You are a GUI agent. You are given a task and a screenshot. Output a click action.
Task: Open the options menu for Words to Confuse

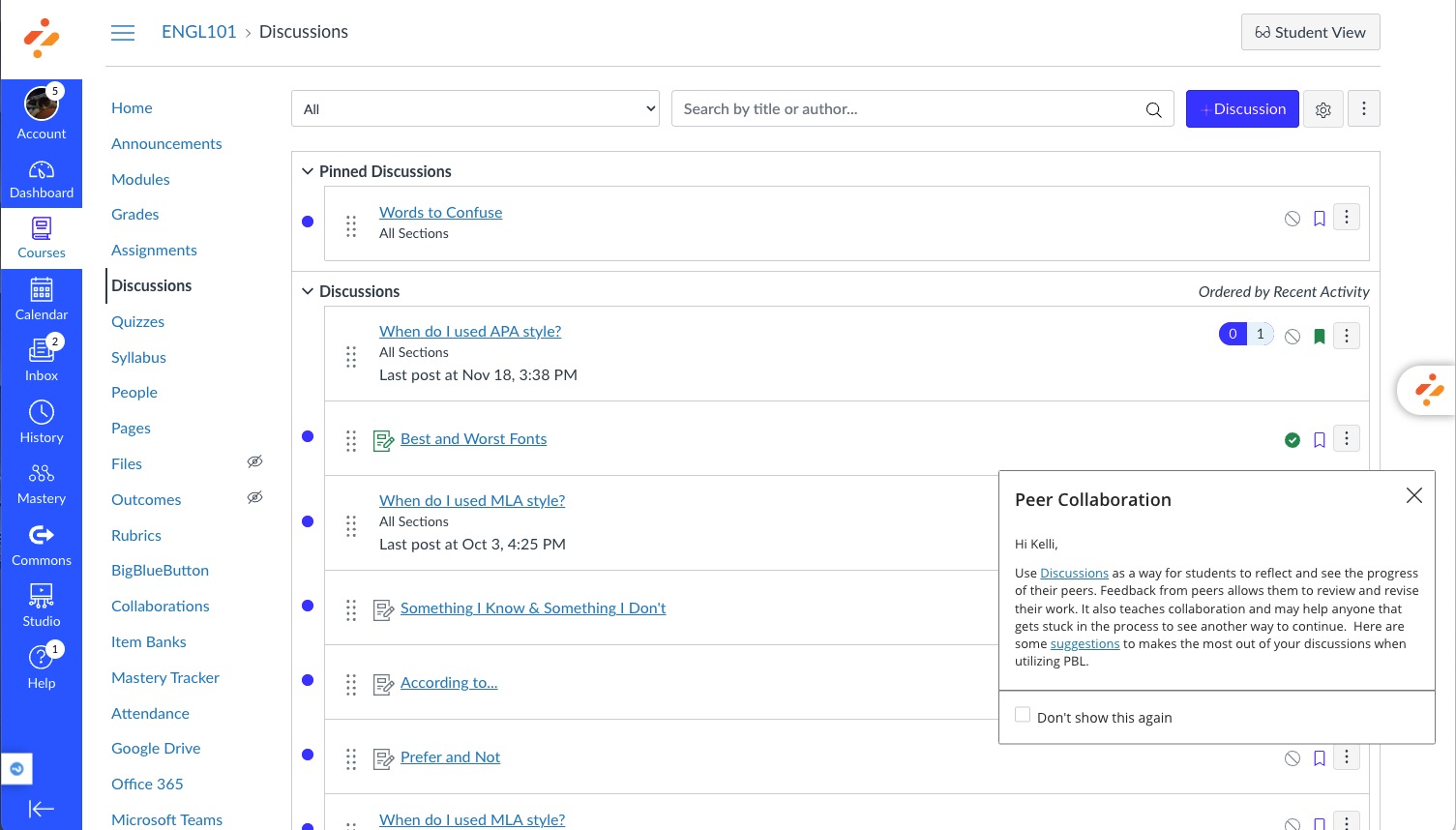click(x=1346, y=218)
